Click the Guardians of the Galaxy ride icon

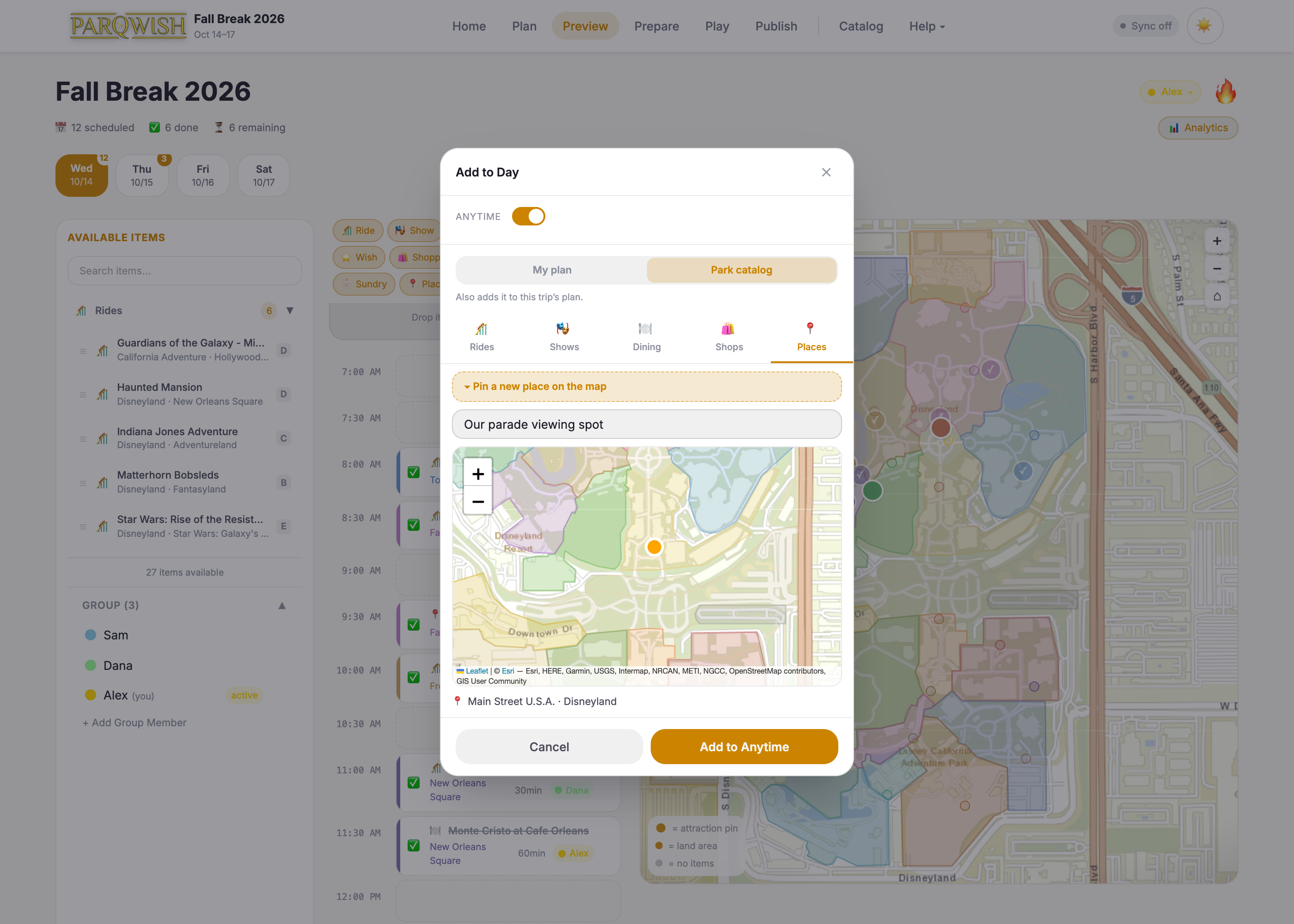pyautogui.click(x=103, y=350)
